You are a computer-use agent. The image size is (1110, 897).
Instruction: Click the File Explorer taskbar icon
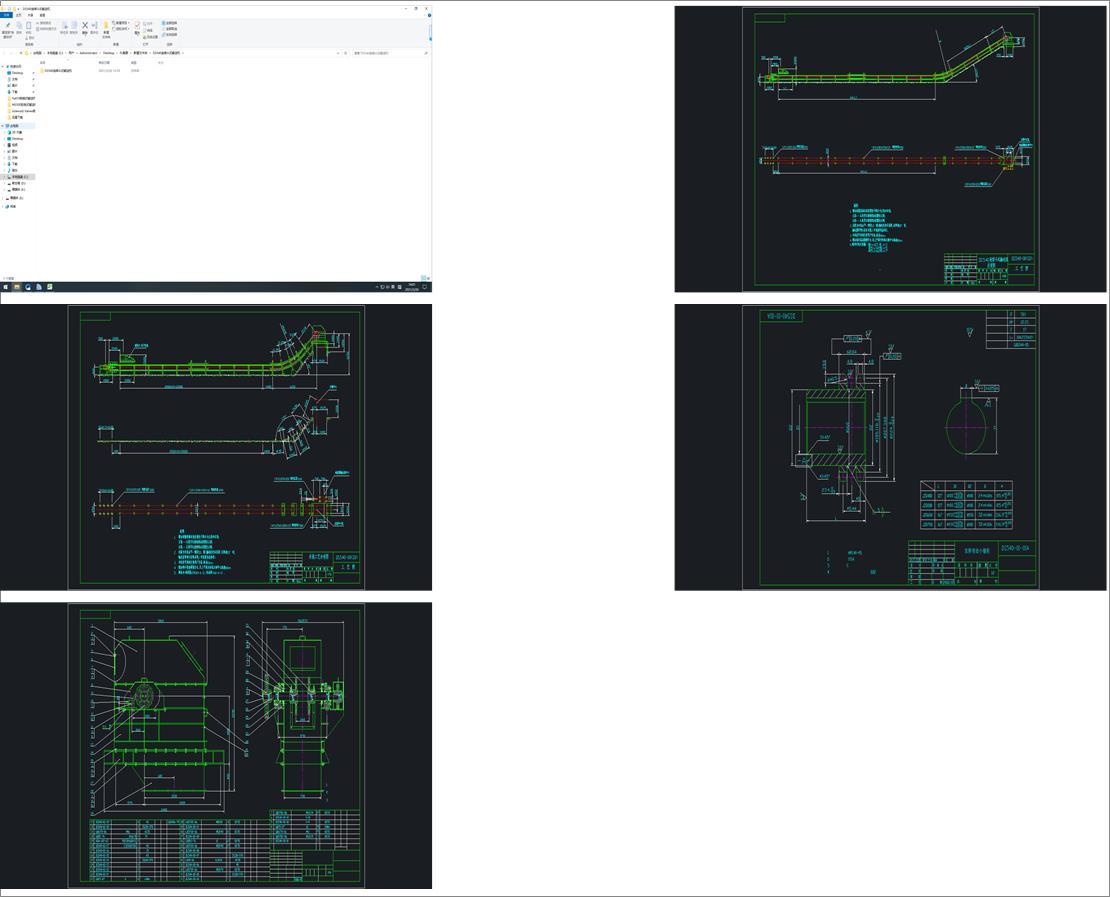click(17, 287)
